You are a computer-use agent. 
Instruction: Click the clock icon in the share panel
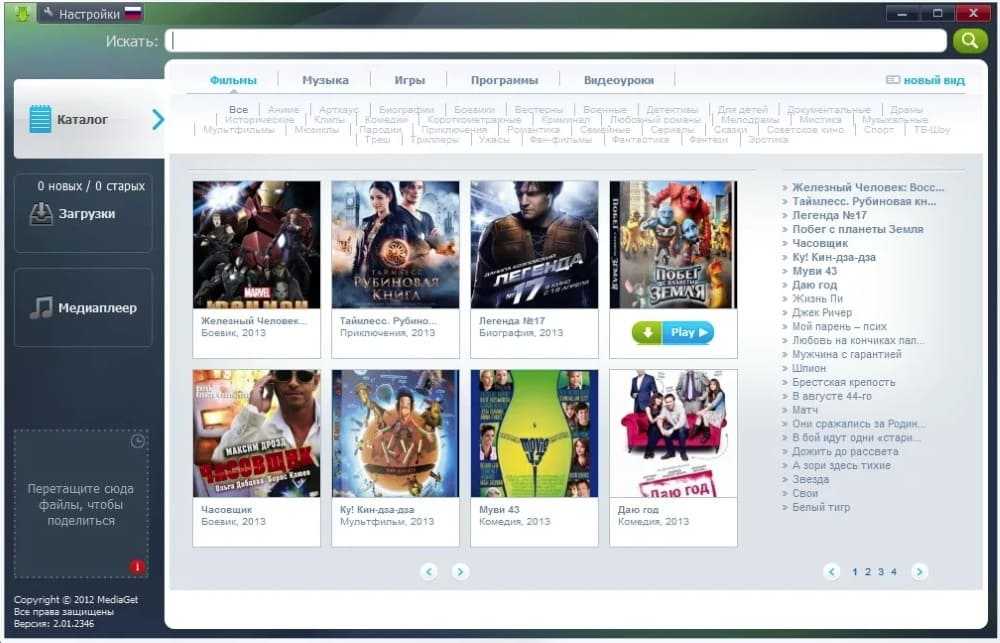pyautogui.click(x=138, y=441)
